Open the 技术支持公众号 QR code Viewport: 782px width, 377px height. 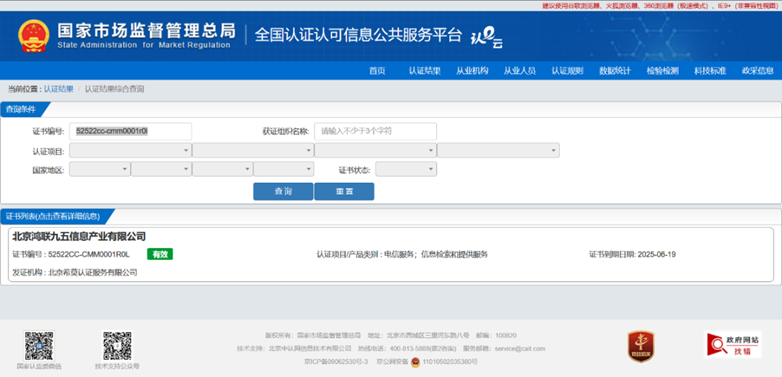[117, 346]
